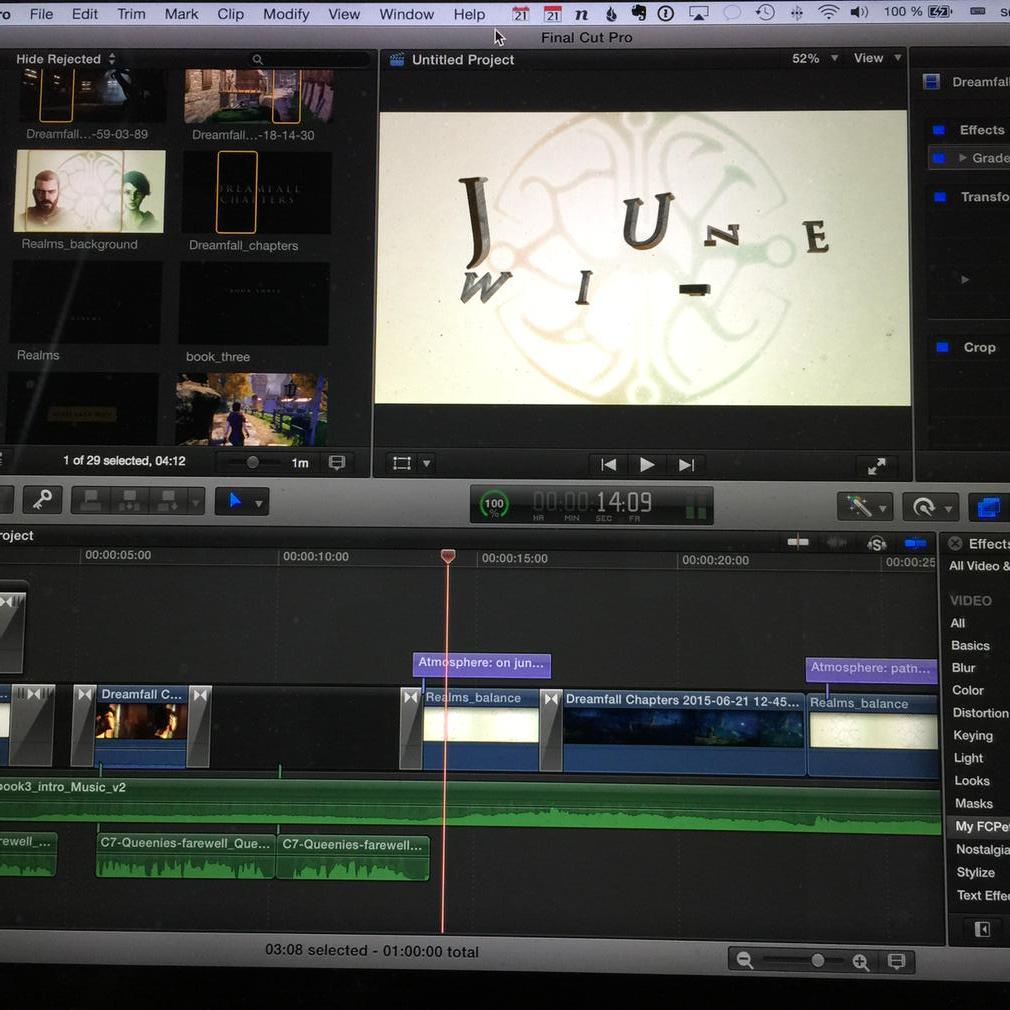Select the book3_intro_Music_v2 audio clip

point(469,806)
